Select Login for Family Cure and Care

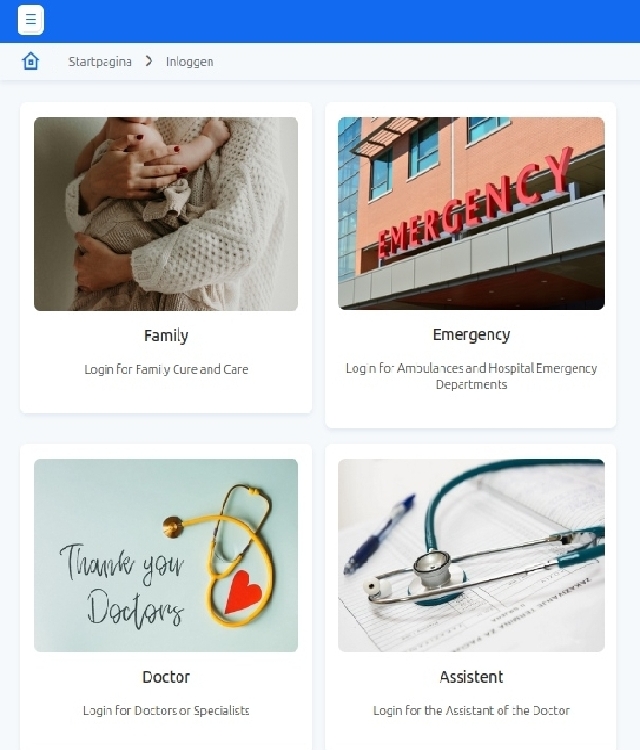(166, 369)
